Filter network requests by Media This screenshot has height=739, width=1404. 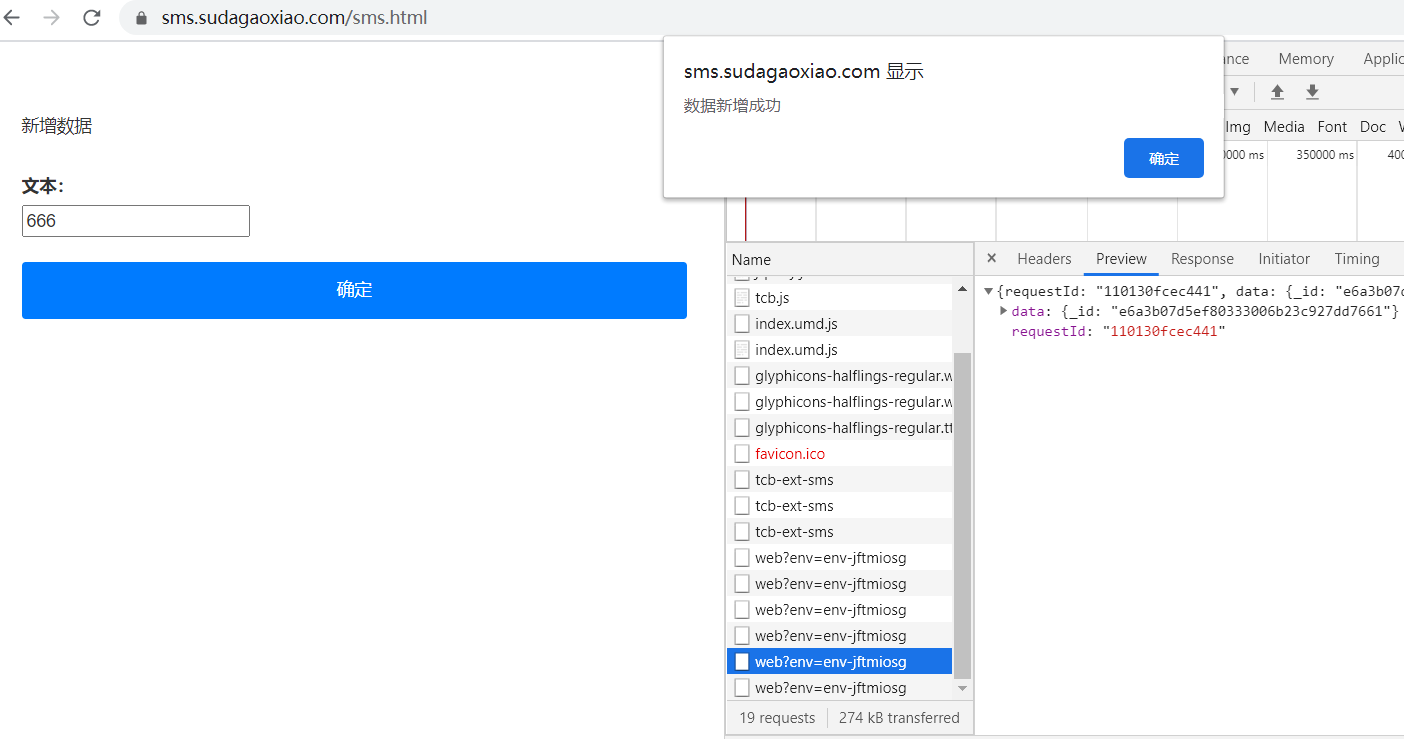(x=1284, y=127)
